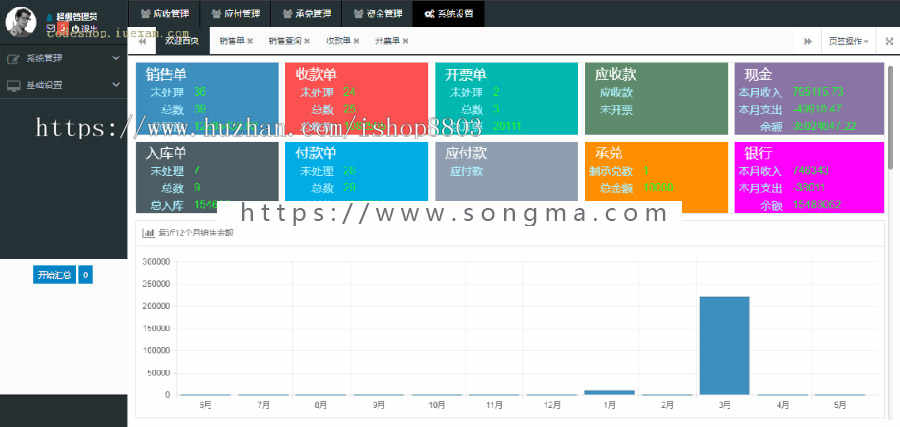Click the chevron beside 基础设置
Image resolution: width=900 pixels, height=427 pixels.
(115, 85)
